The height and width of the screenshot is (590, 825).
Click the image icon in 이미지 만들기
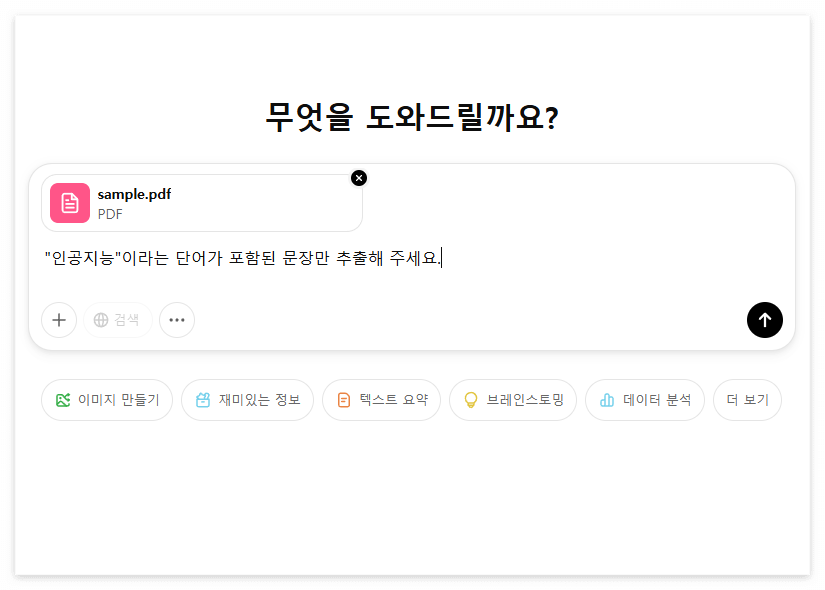(62, 399)
